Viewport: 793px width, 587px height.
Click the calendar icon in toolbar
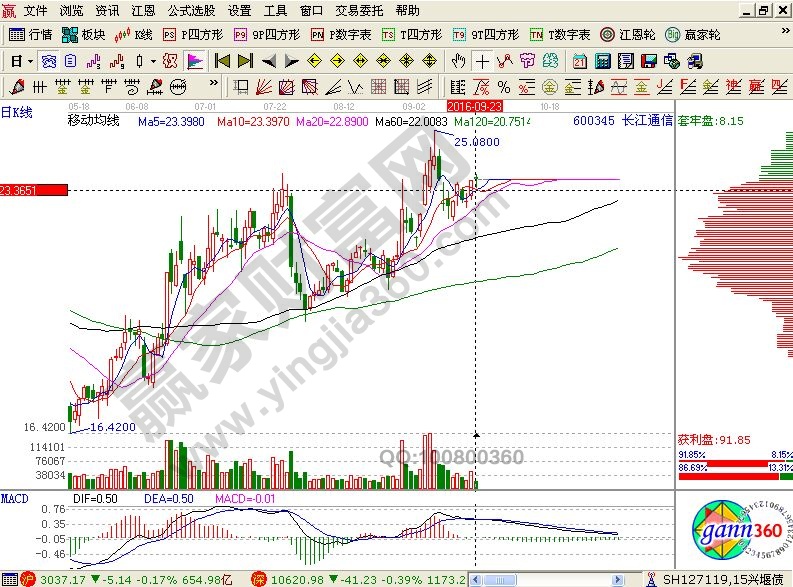(x=579, y=60)
